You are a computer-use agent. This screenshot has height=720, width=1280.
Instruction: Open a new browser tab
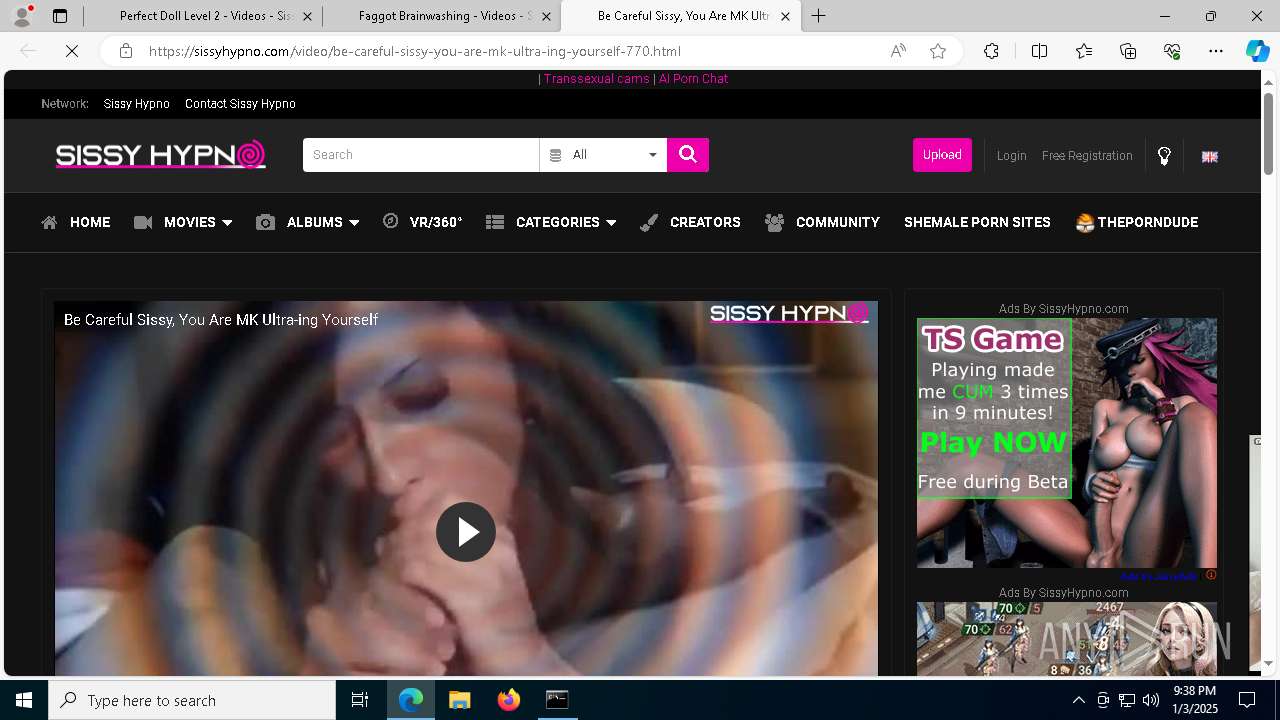click(x=818, y=15)
